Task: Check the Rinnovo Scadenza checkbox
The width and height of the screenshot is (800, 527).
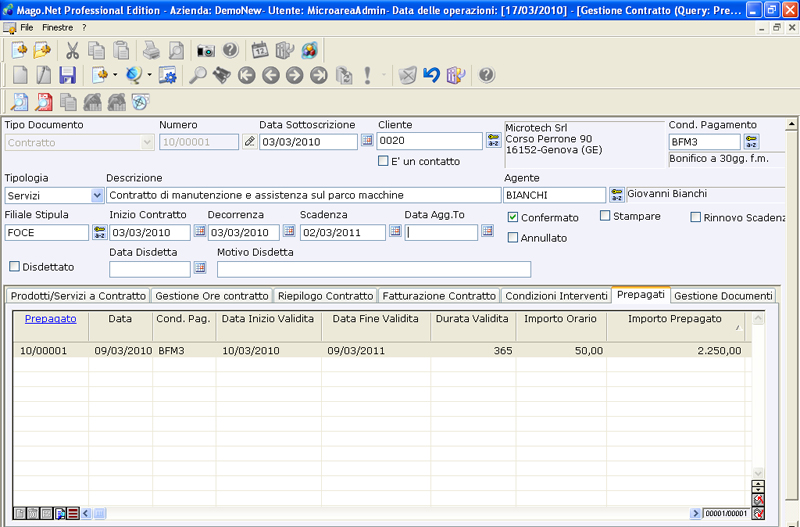Action: (x=695, y=217)
